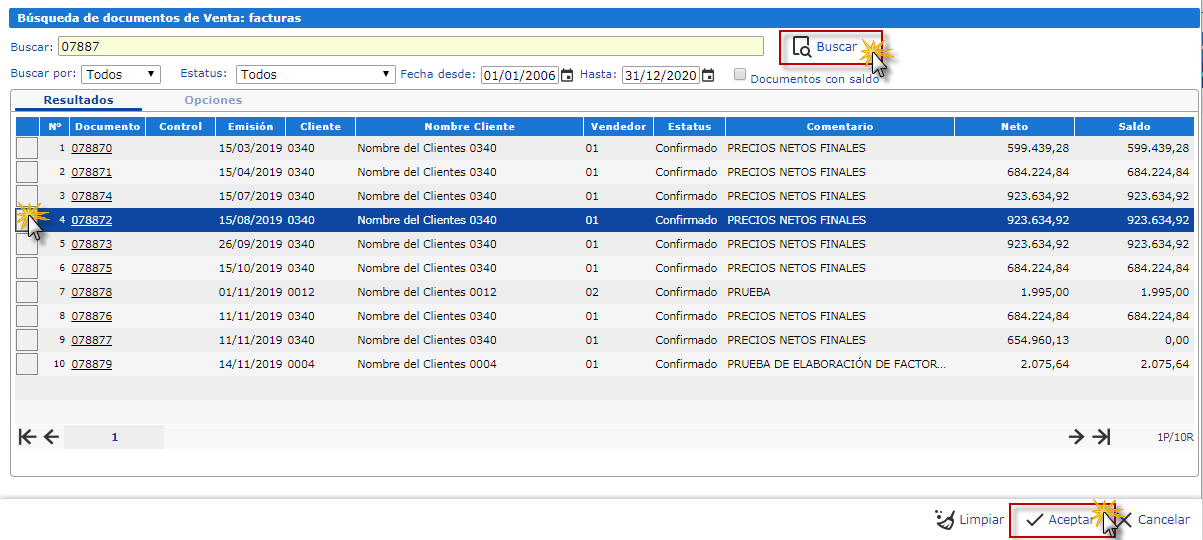Switch to the Opciones tab
This screenshot has width=1203, height=540.
[213, 100]
